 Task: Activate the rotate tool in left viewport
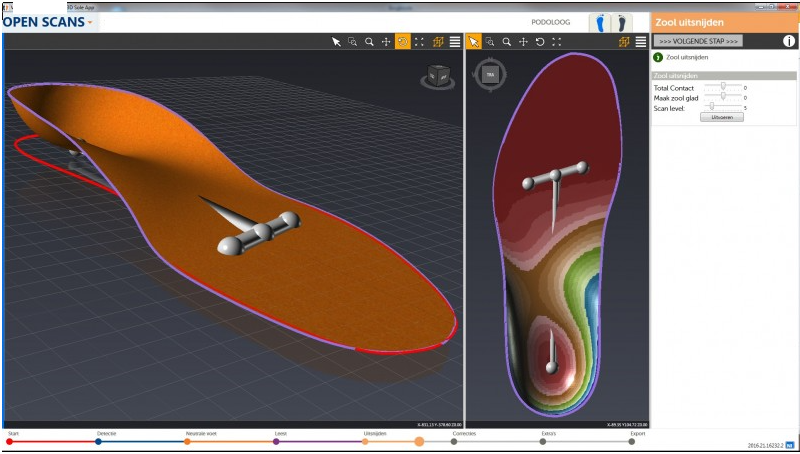(403, 42)
